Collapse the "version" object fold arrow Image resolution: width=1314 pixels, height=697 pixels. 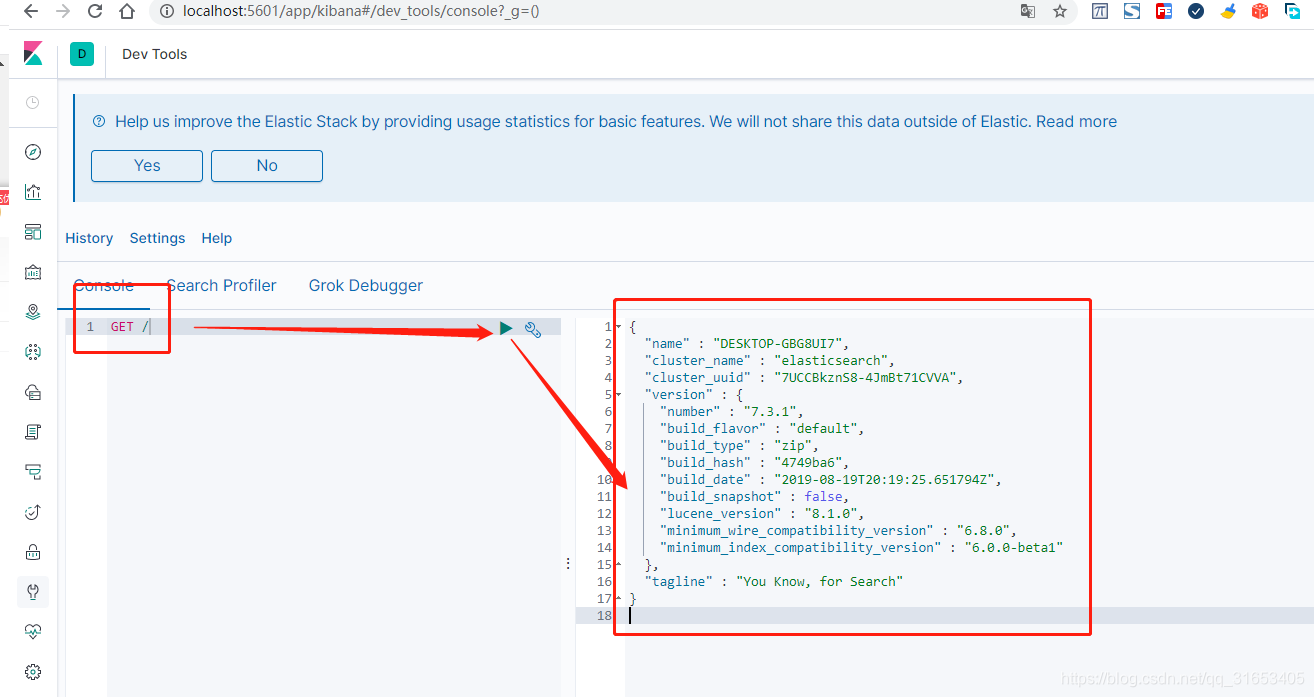click(618, 395)
